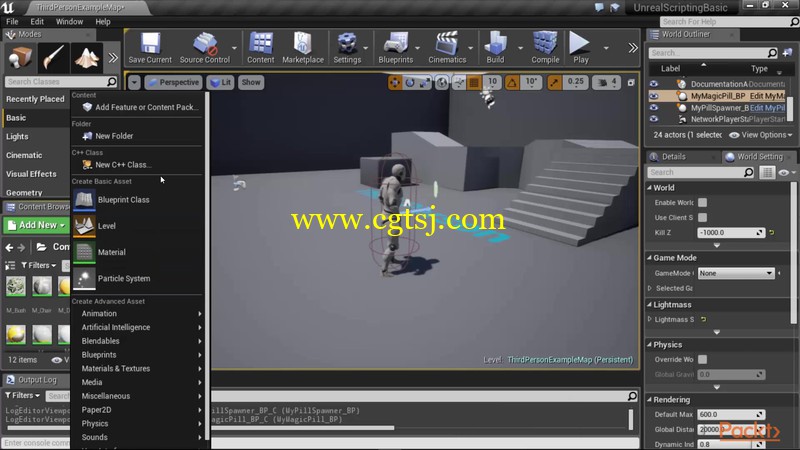Viewport: 800px width, 450px height.
Task: Toggle Override World Gravity checkbox
Action: pos(703,359)
